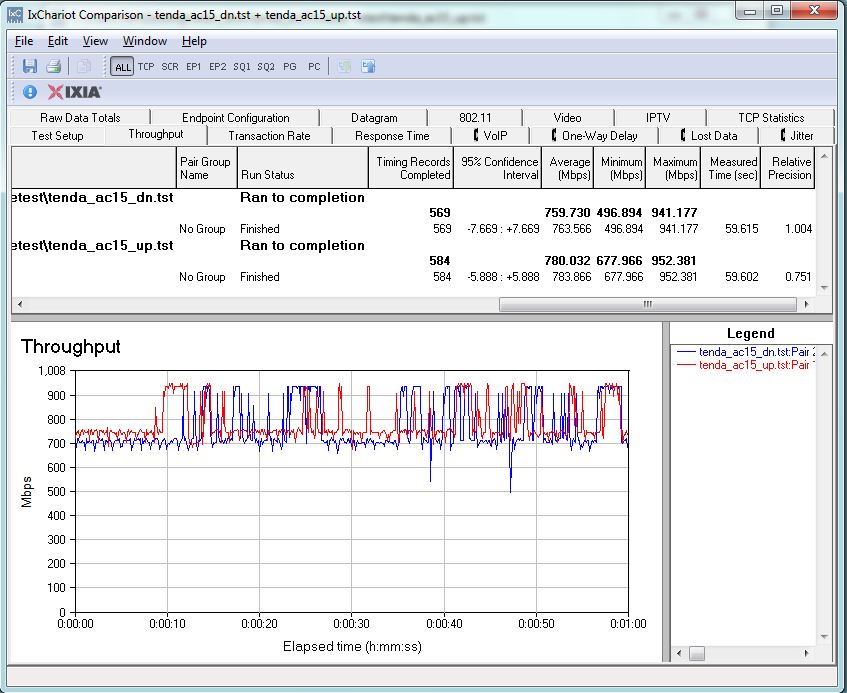Select tenda_ac15_up.tst legend entry
Image resolution: width=847 pixels, height=693 pixels.
[x=745, y=365]
